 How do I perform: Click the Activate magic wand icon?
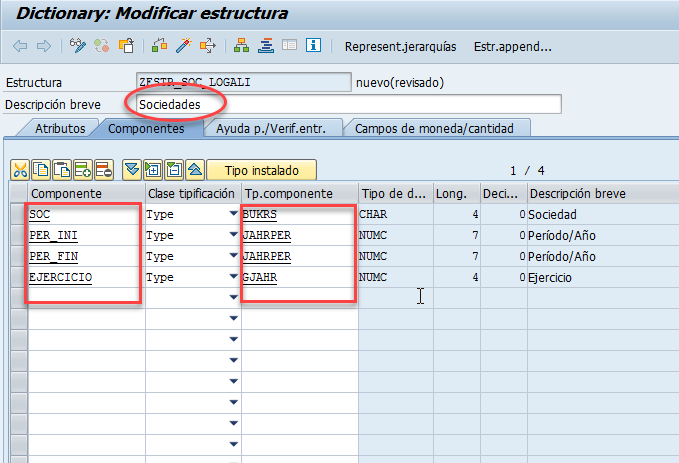pos(184,45)
